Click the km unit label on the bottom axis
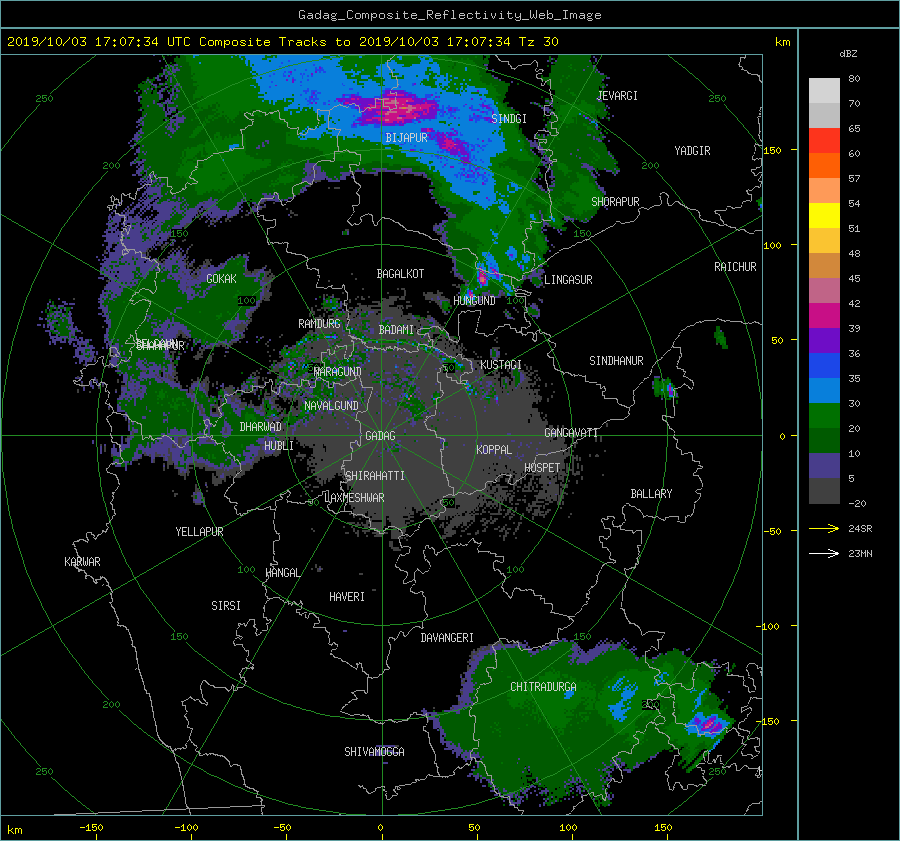900x841 pixels. click(14, 830)
